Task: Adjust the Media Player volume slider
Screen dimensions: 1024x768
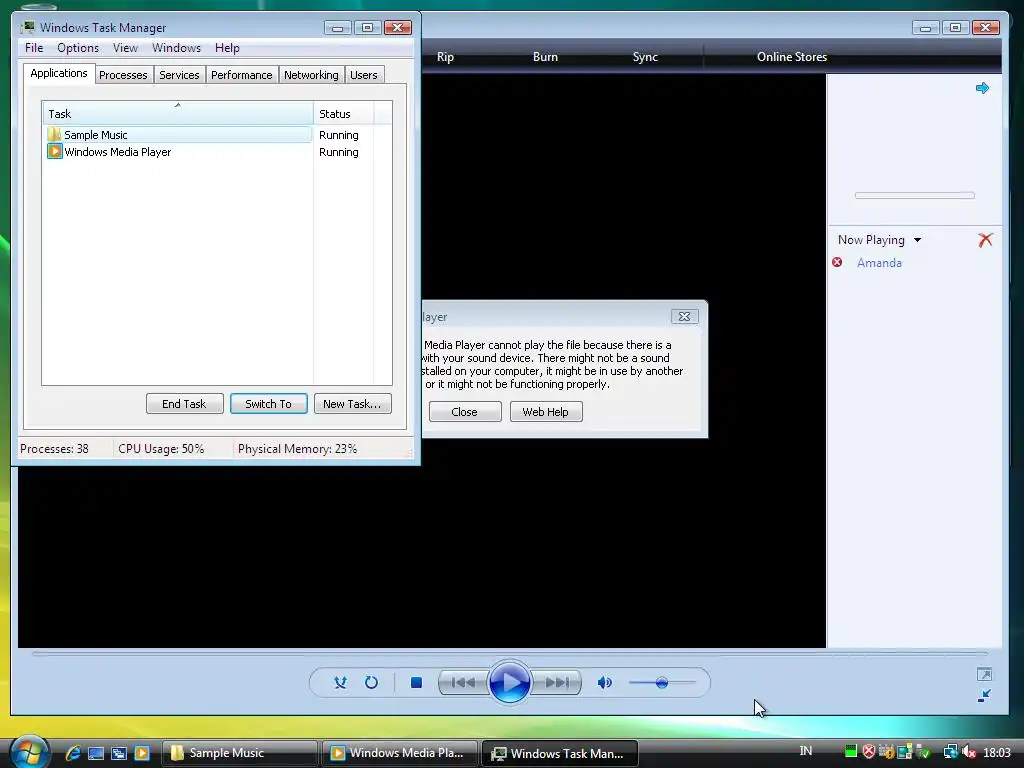Action: pyautogui.click(x=662, y=682)
